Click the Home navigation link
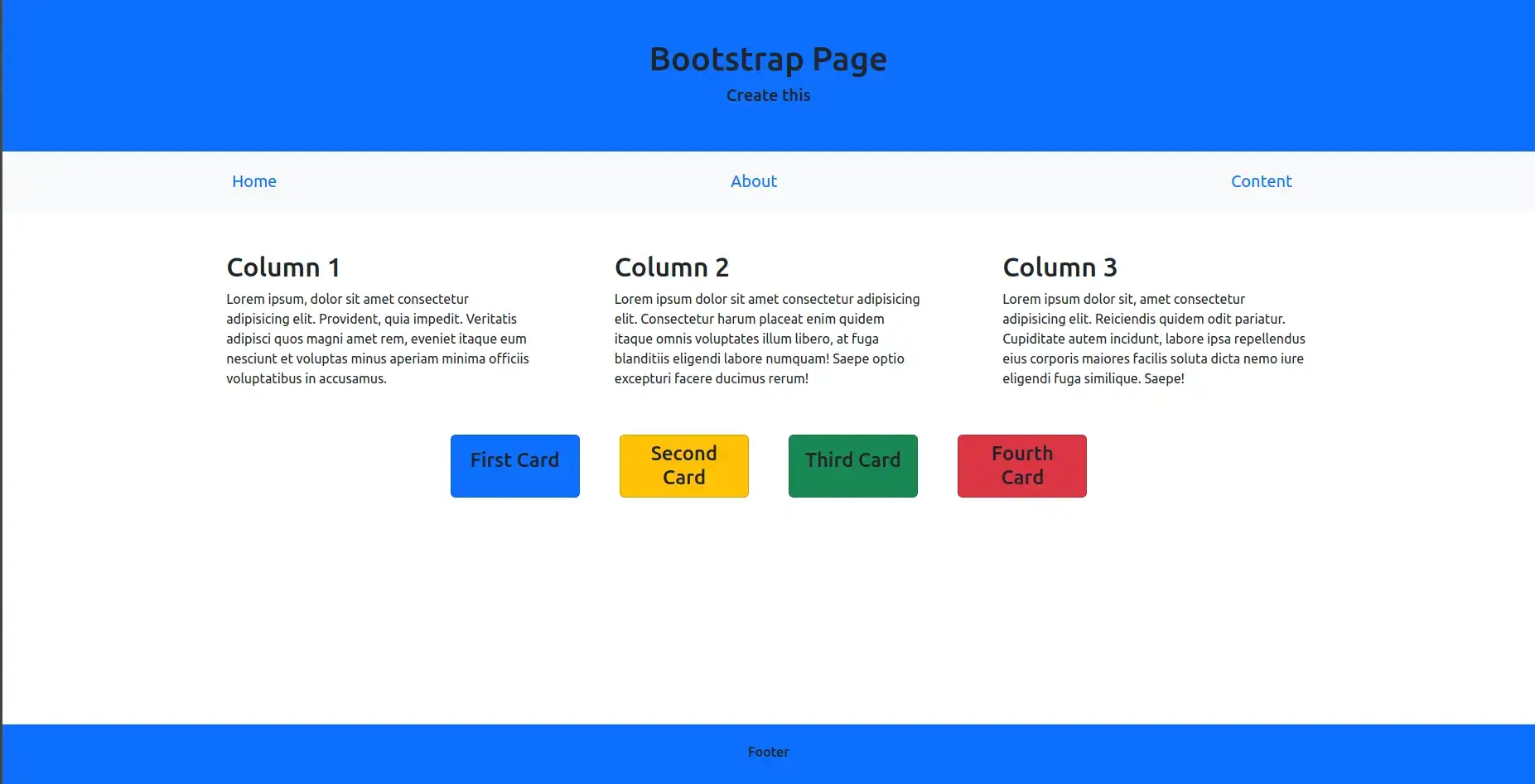This screenshot has height=784, width=1535. (x=253, y=181)
